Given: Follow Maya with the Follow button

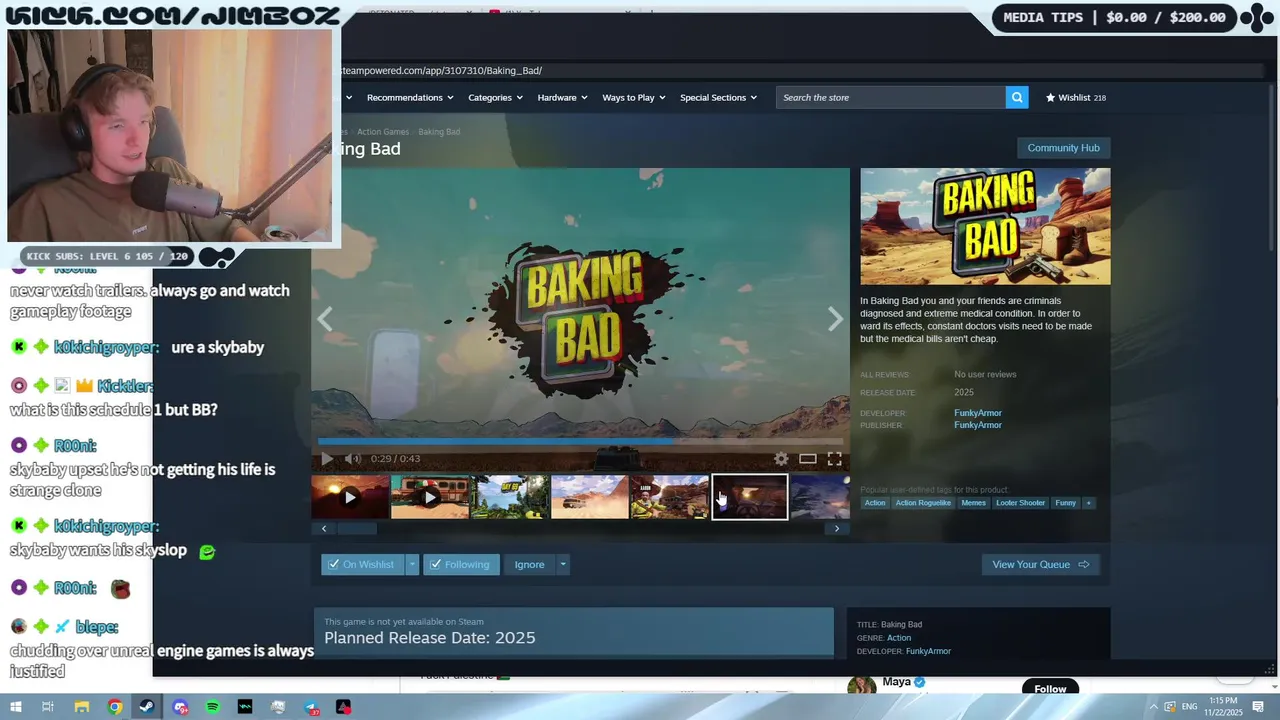Looking at the screenshot, I should (x=1050, y=688).
